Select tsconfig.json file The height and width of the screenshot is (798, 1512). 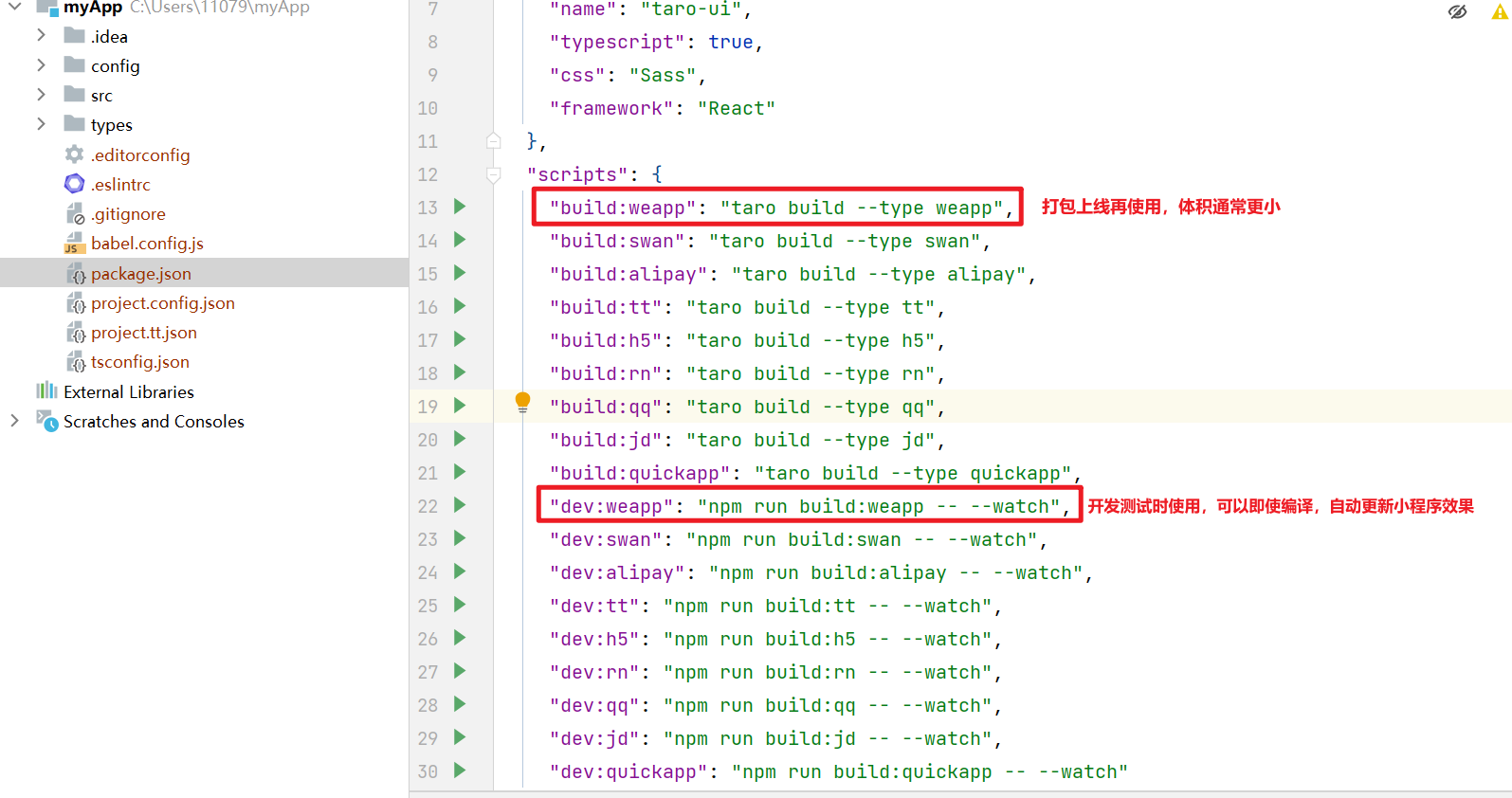(139, 362)
